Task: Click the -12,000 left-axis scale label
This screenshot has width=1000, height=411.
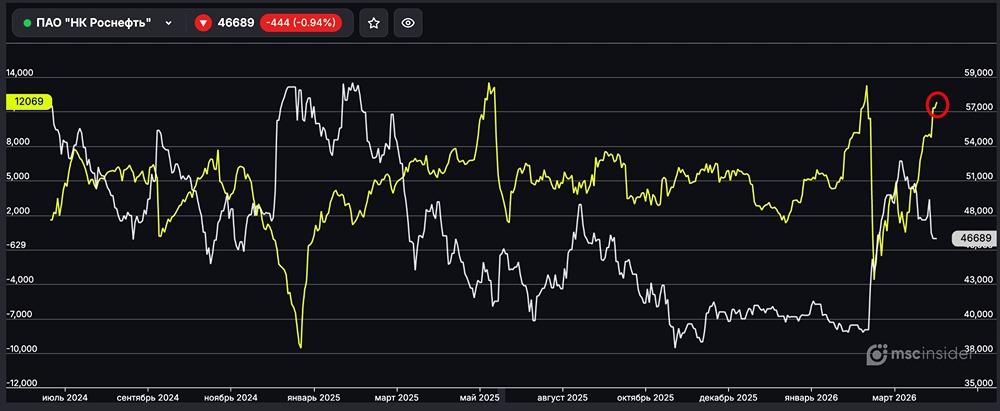Action: point(22,384)
